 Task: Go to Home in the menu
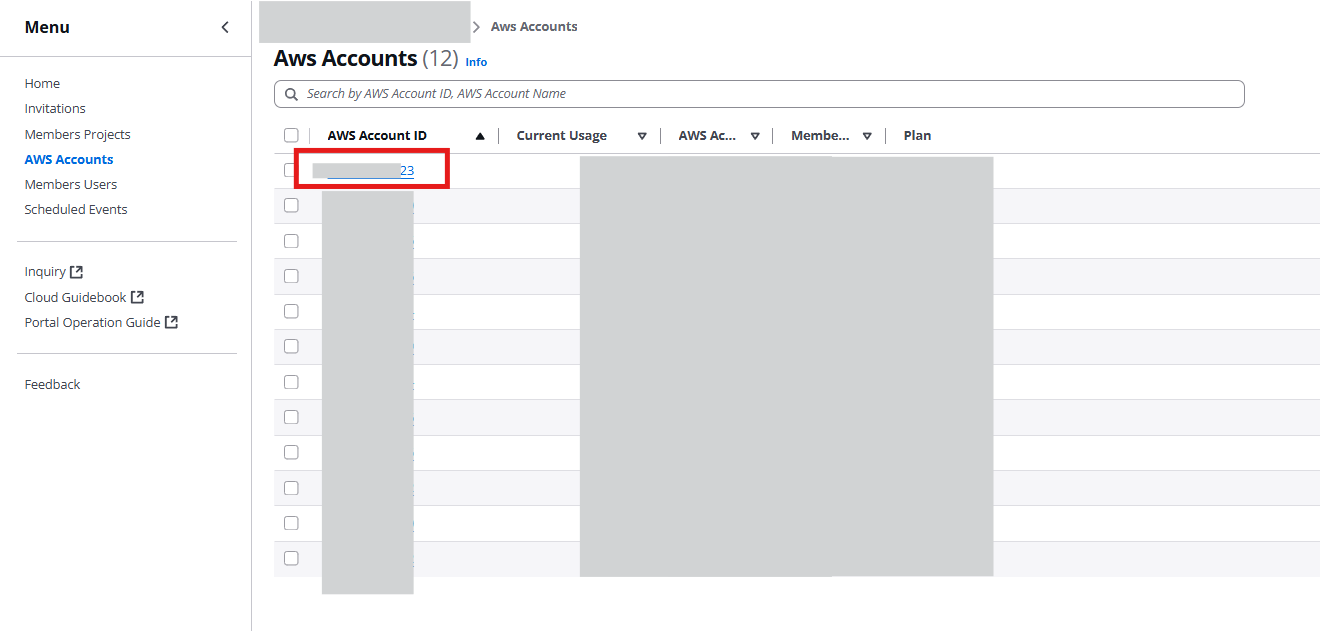click(42, 83)
